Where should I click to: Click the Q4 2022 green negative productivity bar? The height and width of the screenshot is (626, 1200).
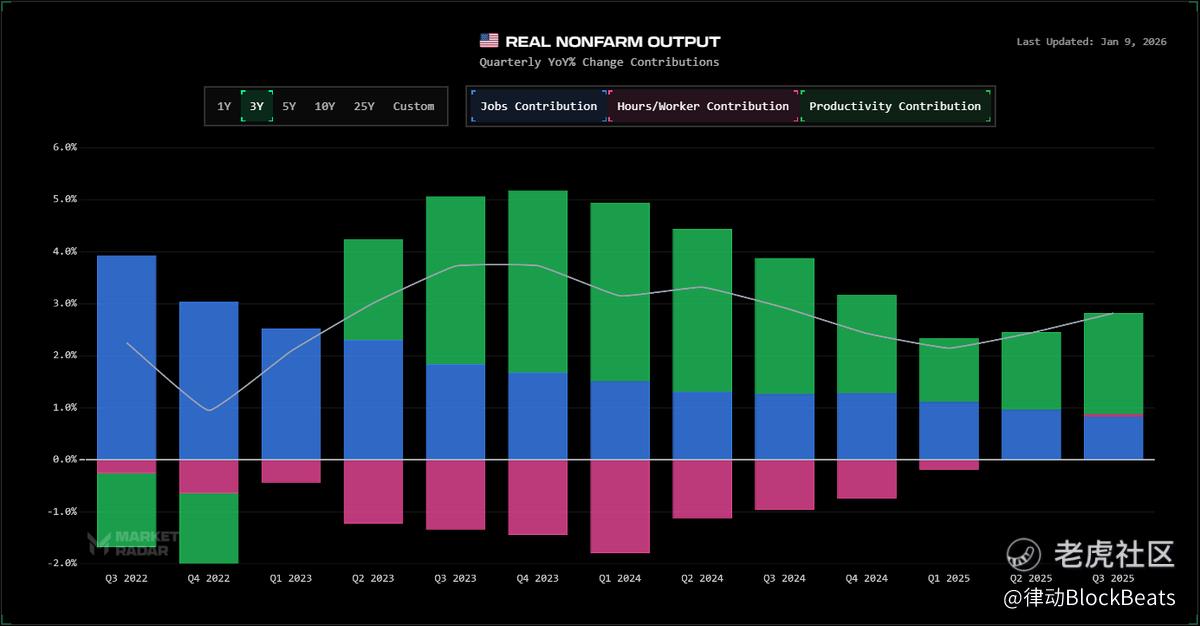tap(208, 528)
